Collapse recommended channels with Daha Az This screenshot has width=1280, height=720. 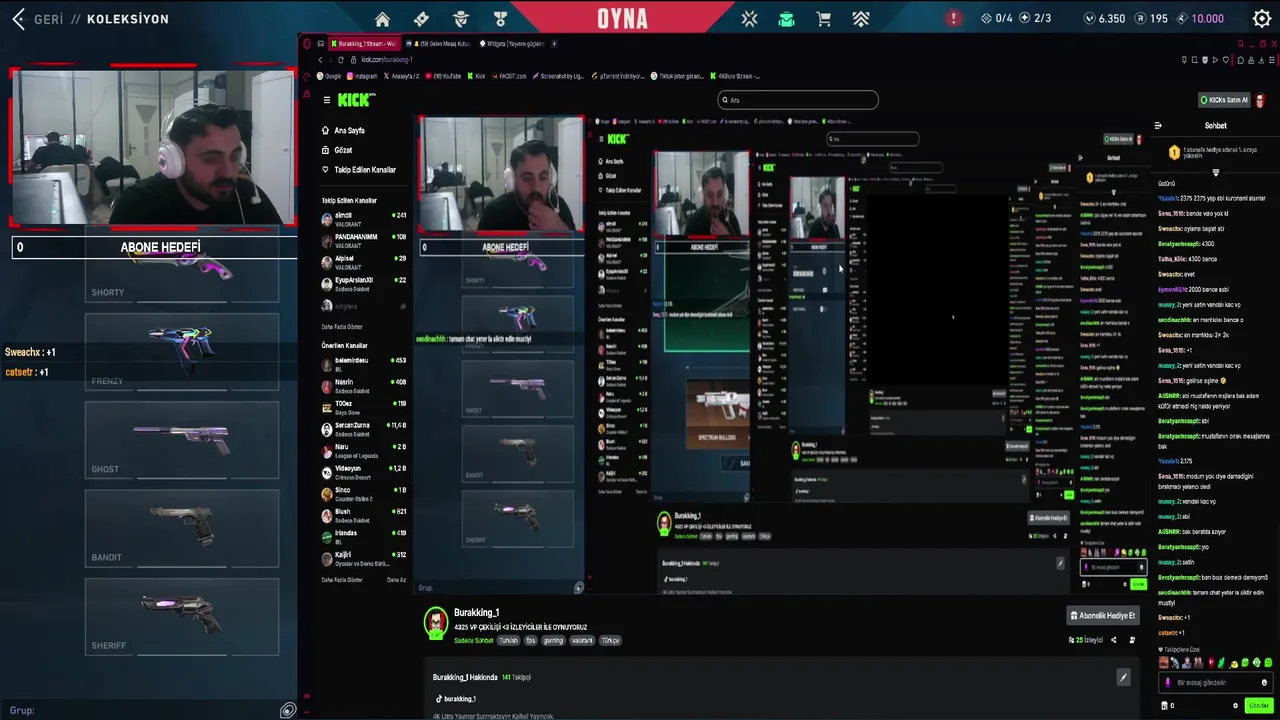coord(396,580)
